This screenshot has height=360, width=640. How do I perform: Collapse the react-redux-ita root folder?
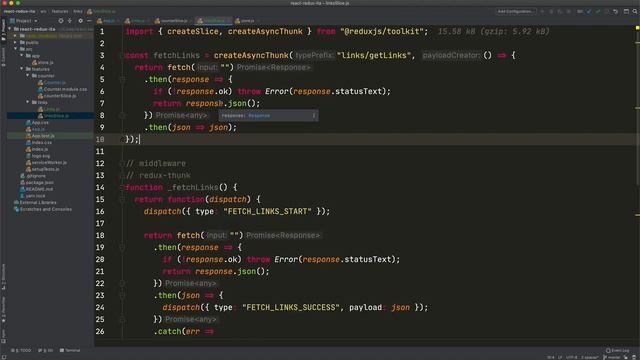click(10, 29)
